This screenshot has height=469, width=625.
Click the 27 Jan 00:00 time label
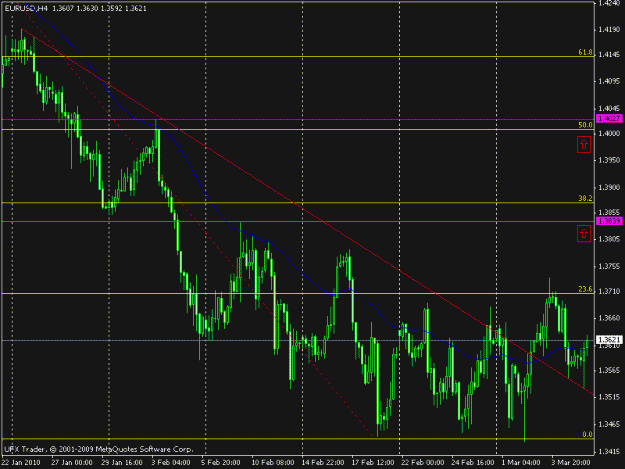(72, 462)
